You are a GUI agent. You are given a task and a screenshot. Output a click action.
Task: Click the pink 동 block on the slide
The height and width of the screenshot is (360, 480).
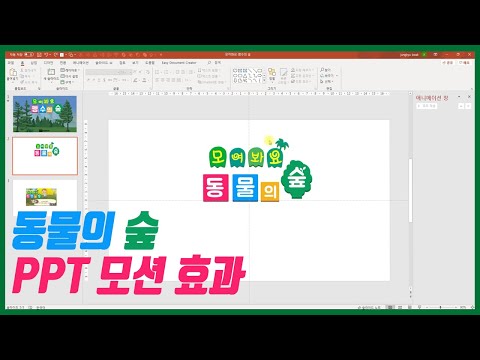[x=216, y=188]
